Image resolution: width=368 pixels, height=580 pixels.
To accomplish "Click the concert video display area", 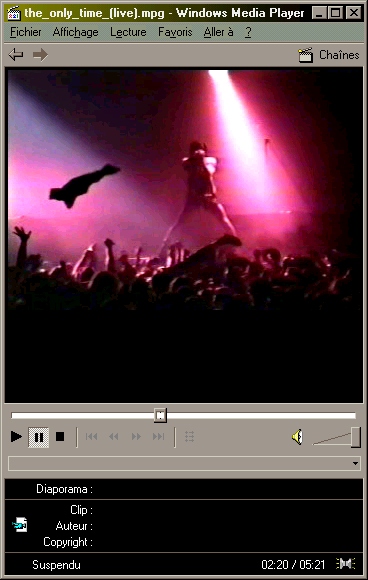I will (x=184, y=235).
